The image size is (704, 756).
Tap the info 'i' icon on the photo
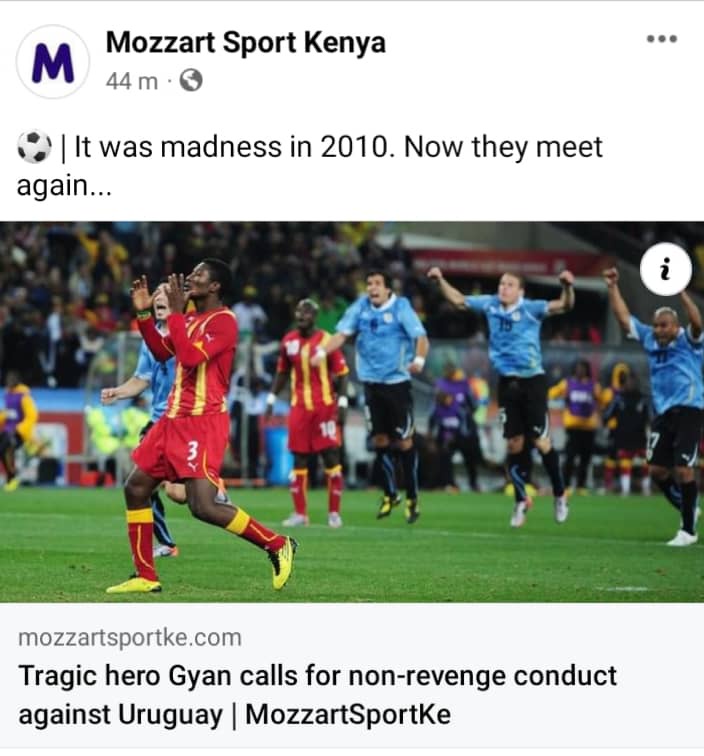[x=666, y=269]
